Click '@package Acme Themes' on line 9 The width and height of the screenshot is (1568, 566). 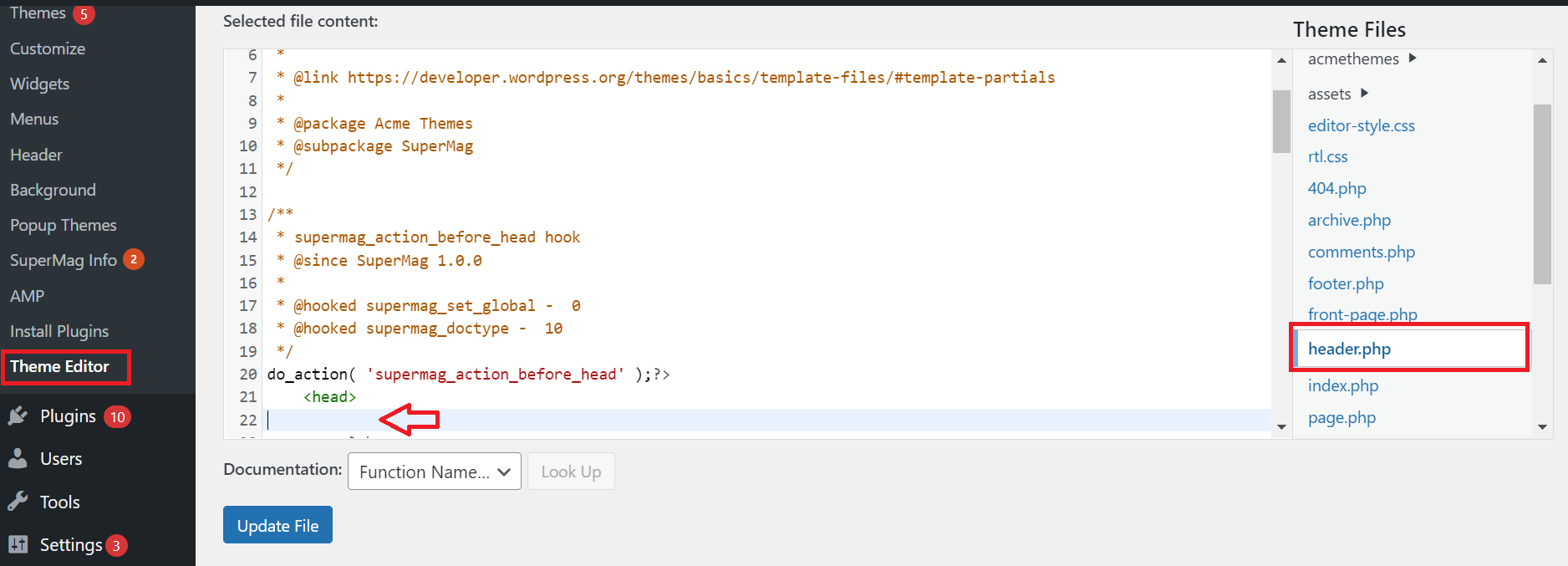click(x=383, y=123)
